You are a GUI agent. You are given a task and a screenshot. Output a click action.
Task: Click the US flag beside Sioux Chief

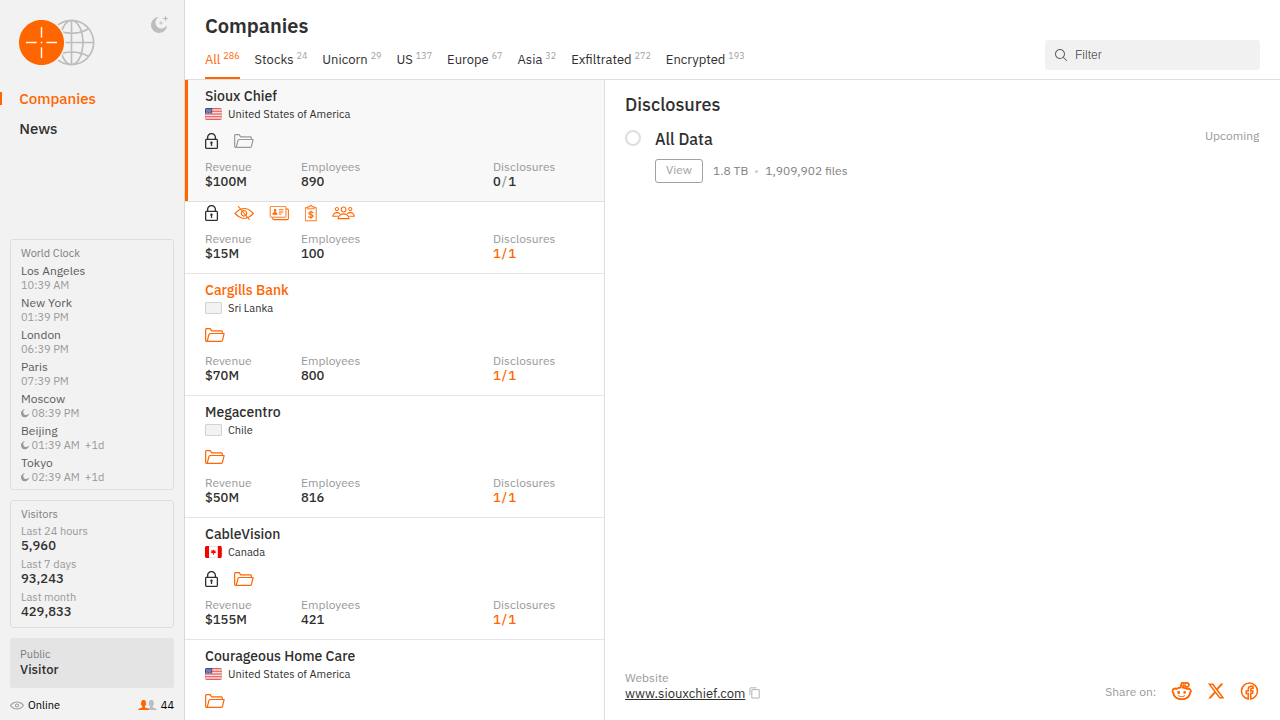(213, 114)
